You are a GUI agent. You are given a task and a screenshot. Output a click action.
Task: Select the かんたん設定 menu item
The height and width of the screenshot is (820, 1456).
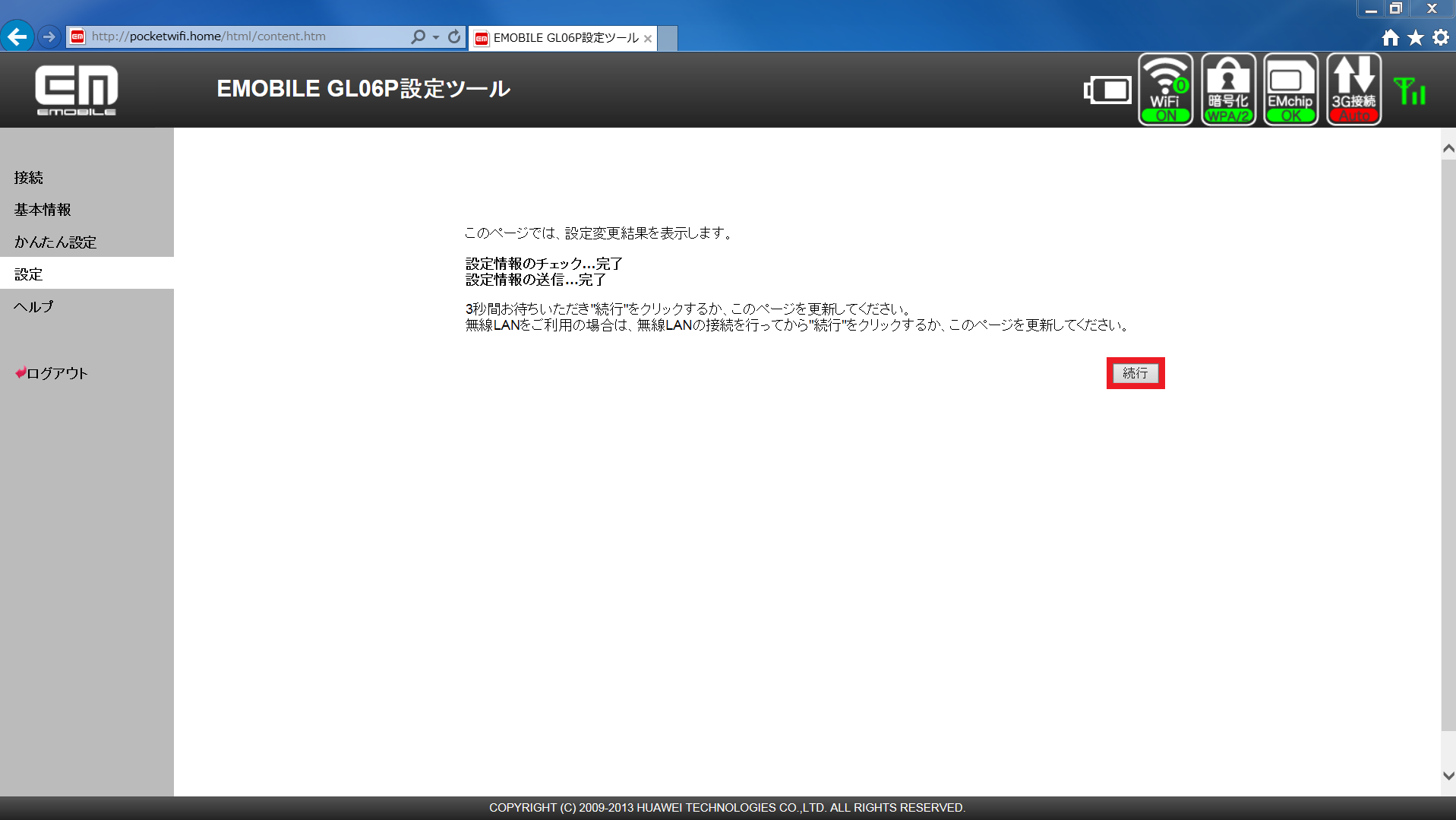coord(55,242)
